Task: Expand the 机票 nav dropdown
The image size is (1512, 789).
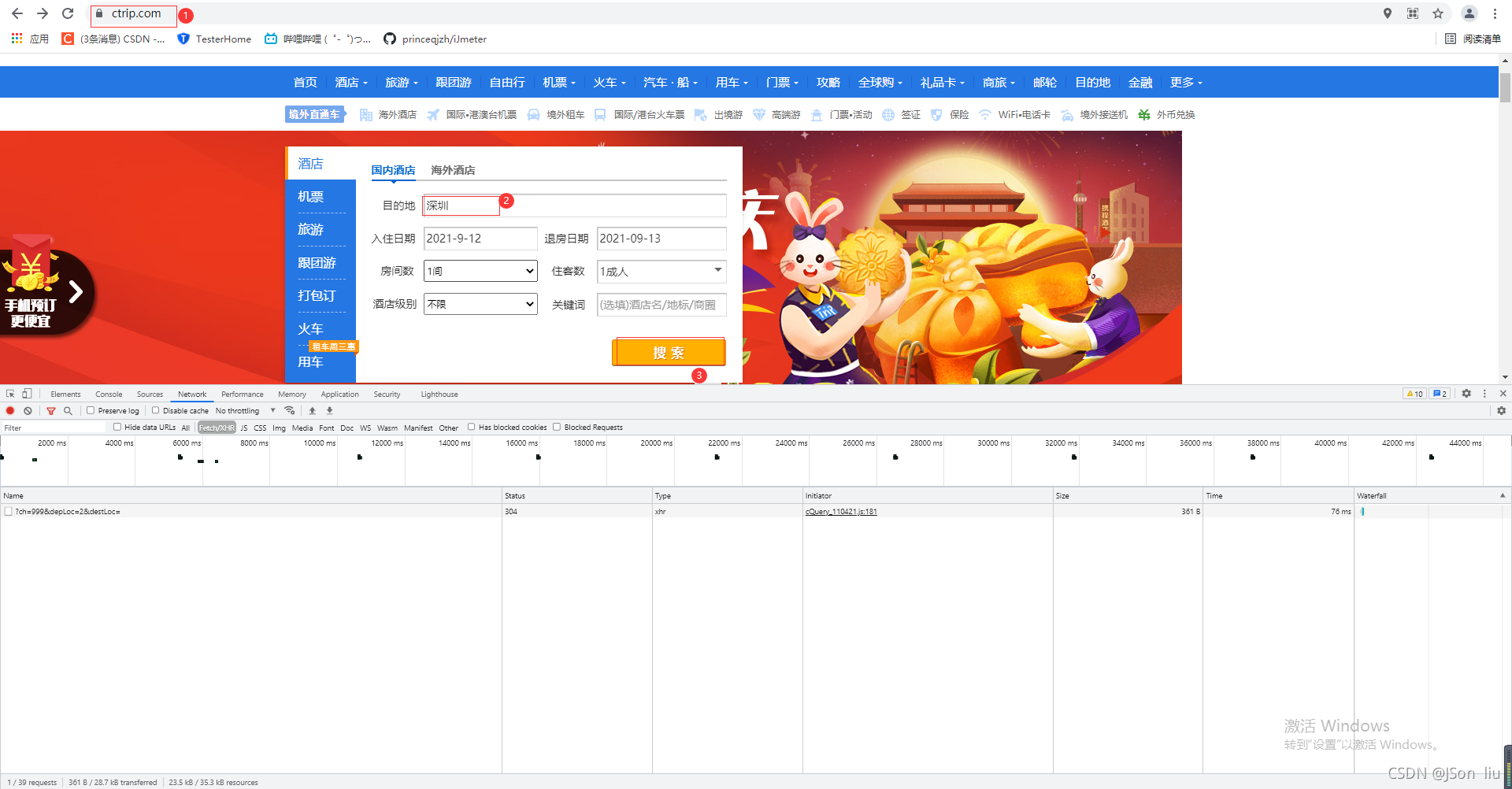Action: [559, 83]
